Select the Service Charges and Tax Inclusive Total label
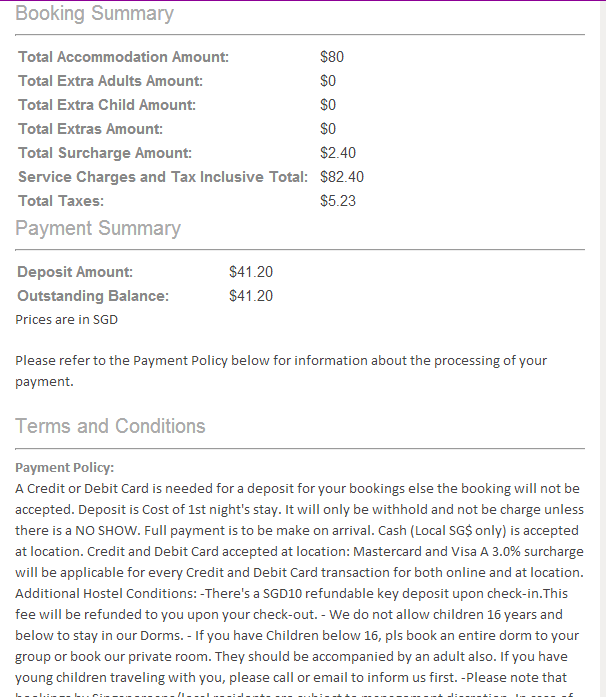The width and height of the screenshot is (606, 697). [x=163, y=177]
